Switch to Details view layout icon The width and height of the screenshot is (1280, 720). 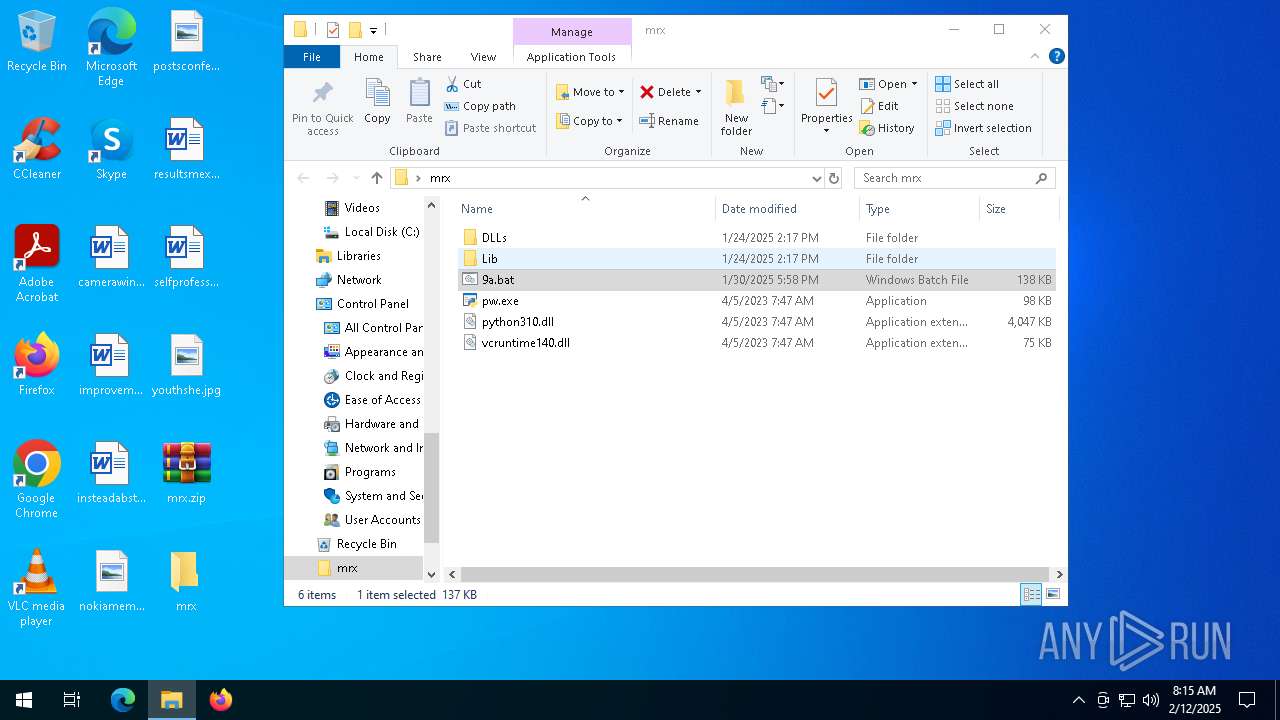point(1031,594)
